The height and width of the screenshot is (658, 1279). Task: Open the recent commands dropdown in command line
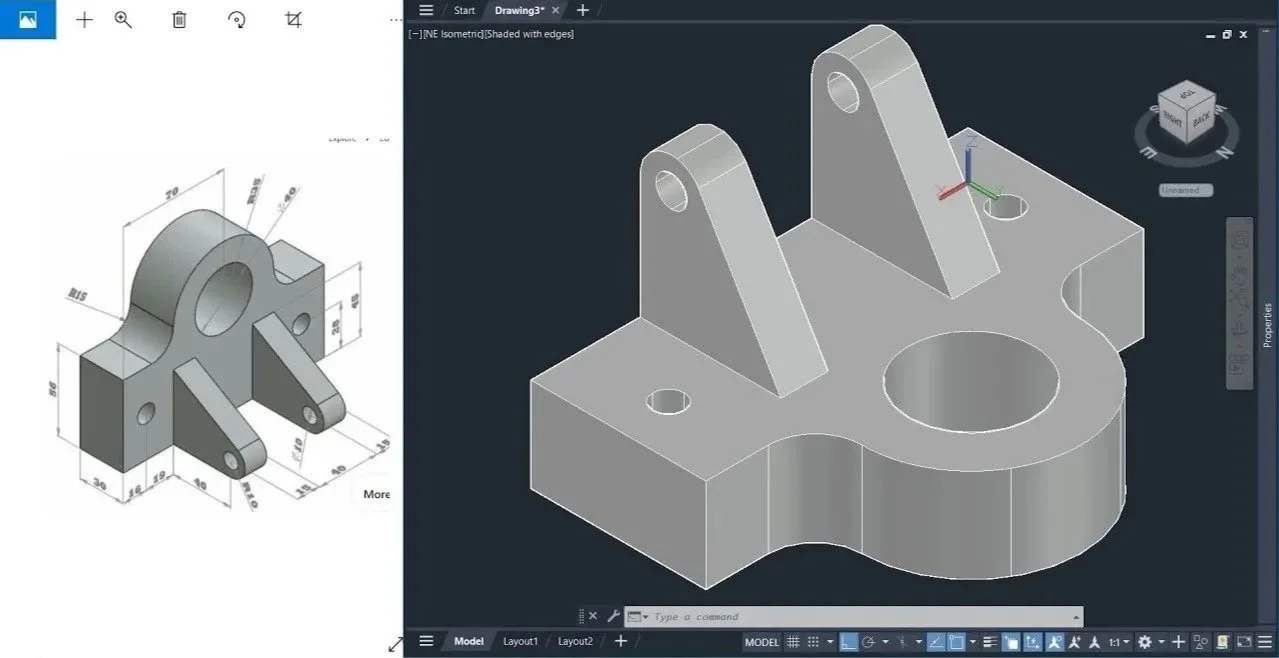point(638,616)
